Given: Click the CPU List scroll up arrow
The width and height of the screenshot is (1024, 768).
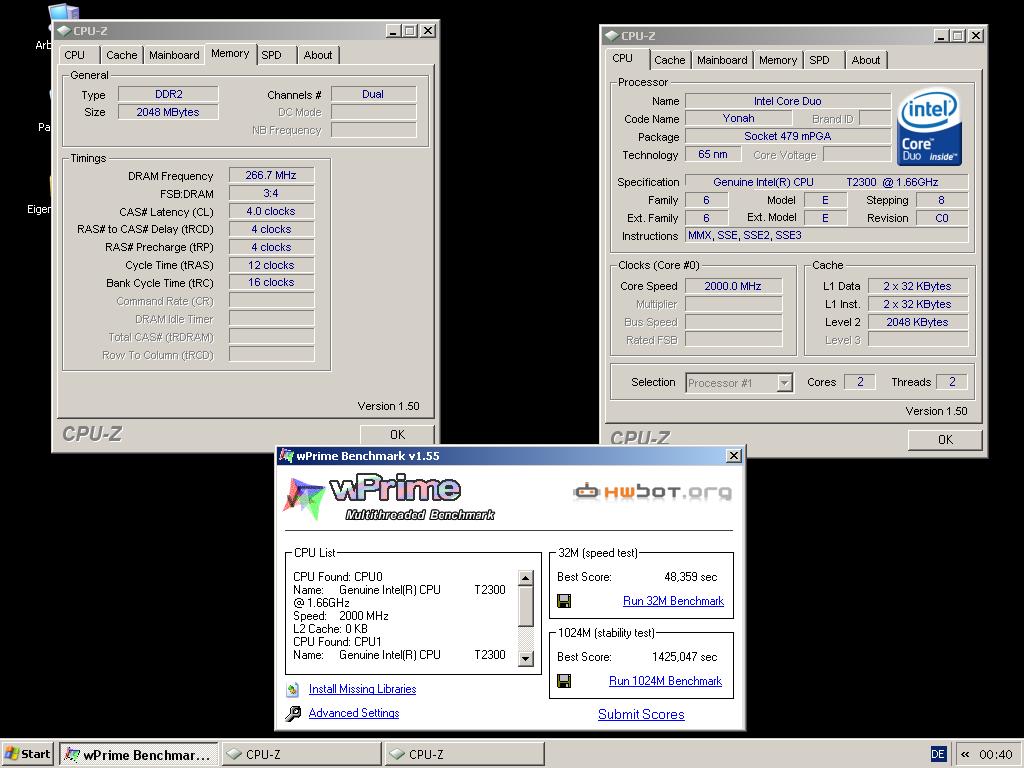Looking at the screenshot, I should click(x=526, y=578).
